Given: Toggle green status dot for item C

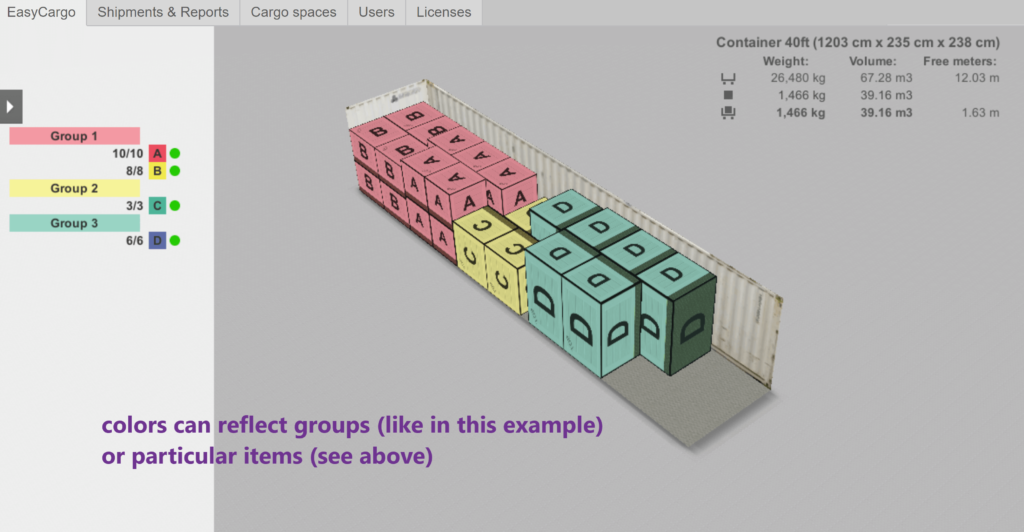Looking at the screenshot, I should 175,206.
